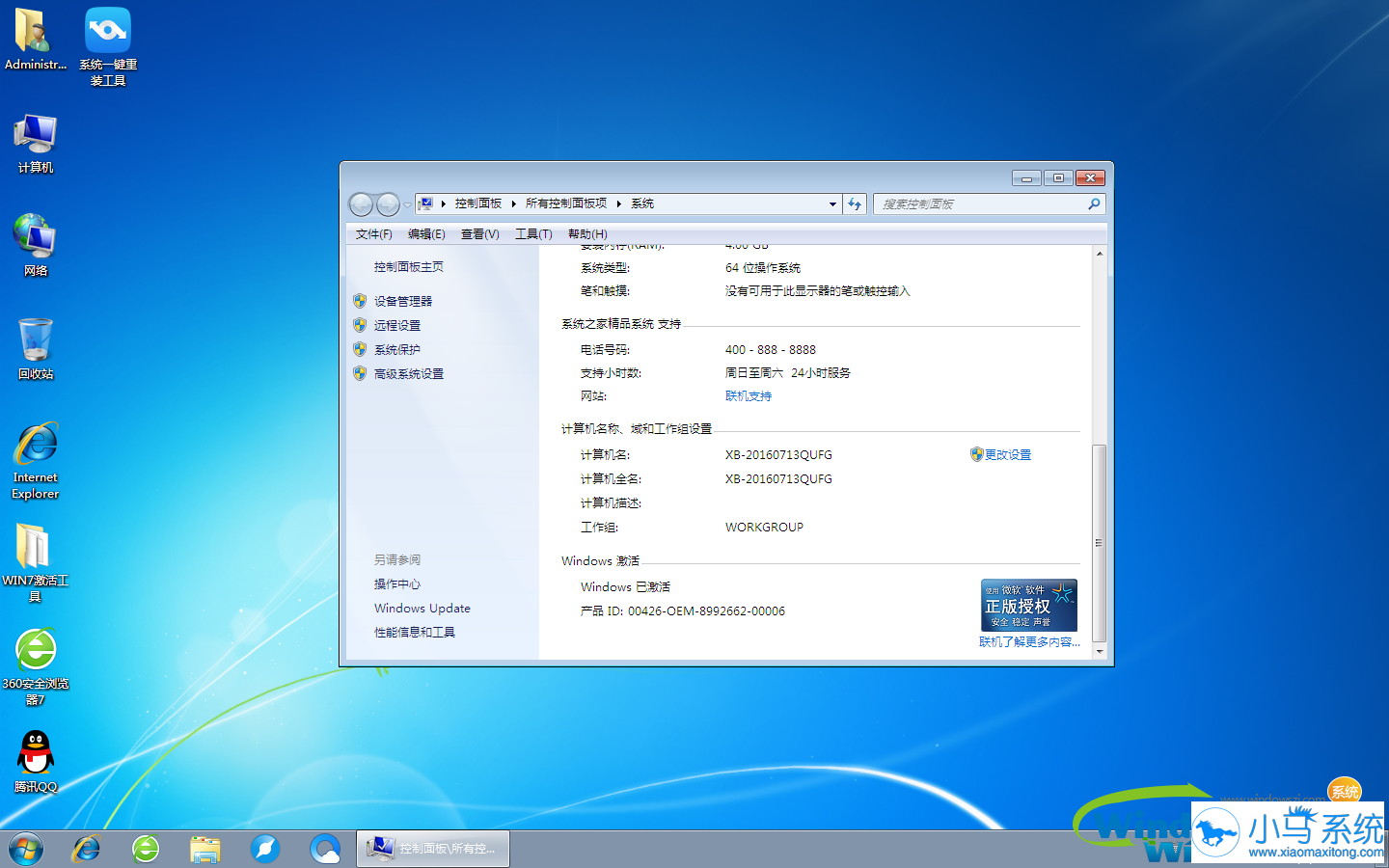Select the 控制面板 taskbar window button
This screenshot has width=1389, height=868.
(x=432, y=849)
